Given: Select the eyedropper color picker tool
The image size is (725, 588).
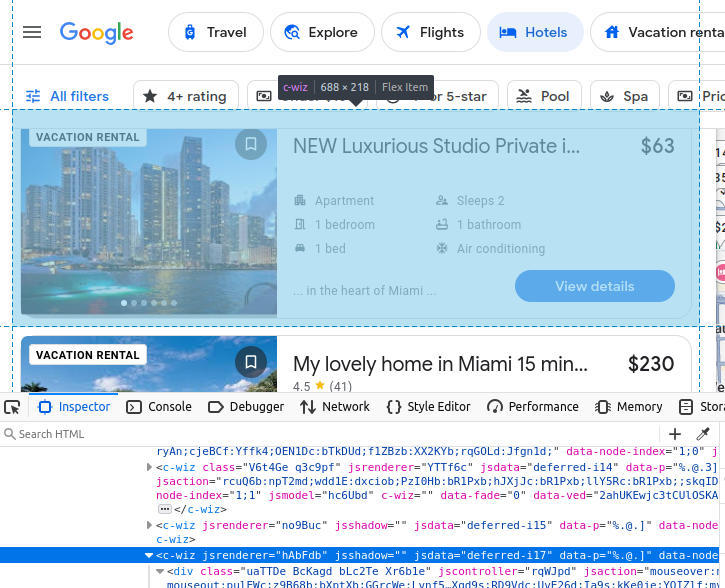Looking at the screenshot, I should pos(703,434).
